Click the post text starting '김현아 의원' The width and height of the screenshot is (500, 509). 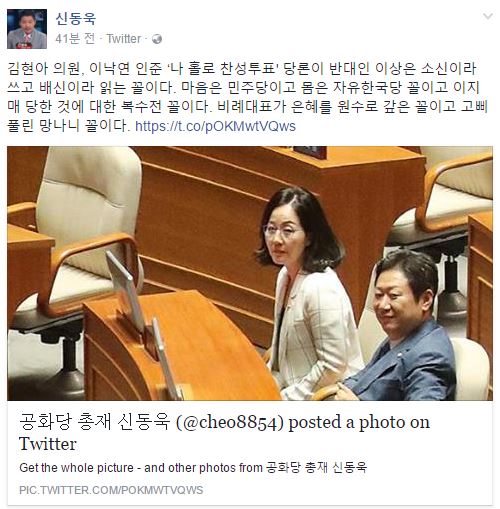point(247,97)
